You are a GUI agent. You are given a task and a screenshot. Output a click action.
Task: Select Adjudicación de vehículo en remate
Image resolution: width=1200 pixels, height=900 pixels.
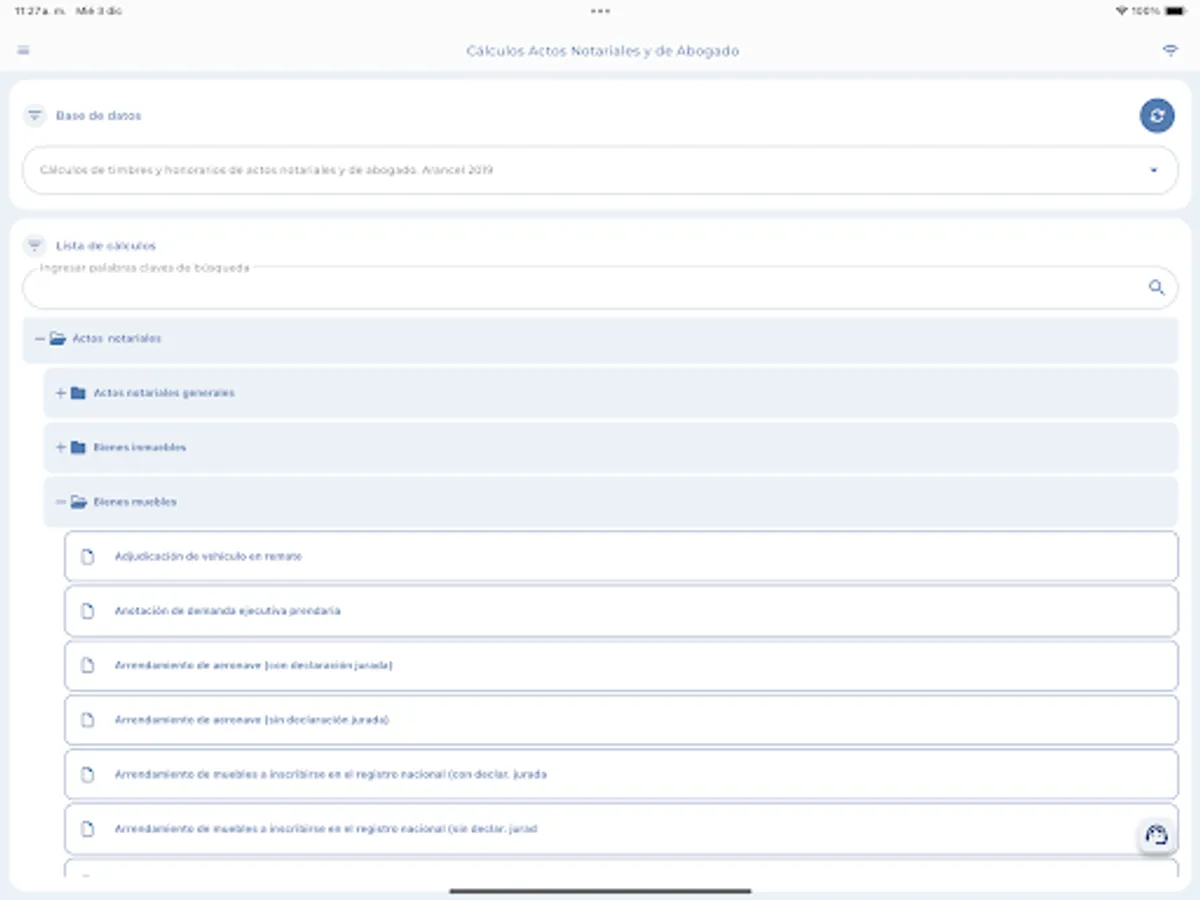pyautogui.click(x=211, y=556)
